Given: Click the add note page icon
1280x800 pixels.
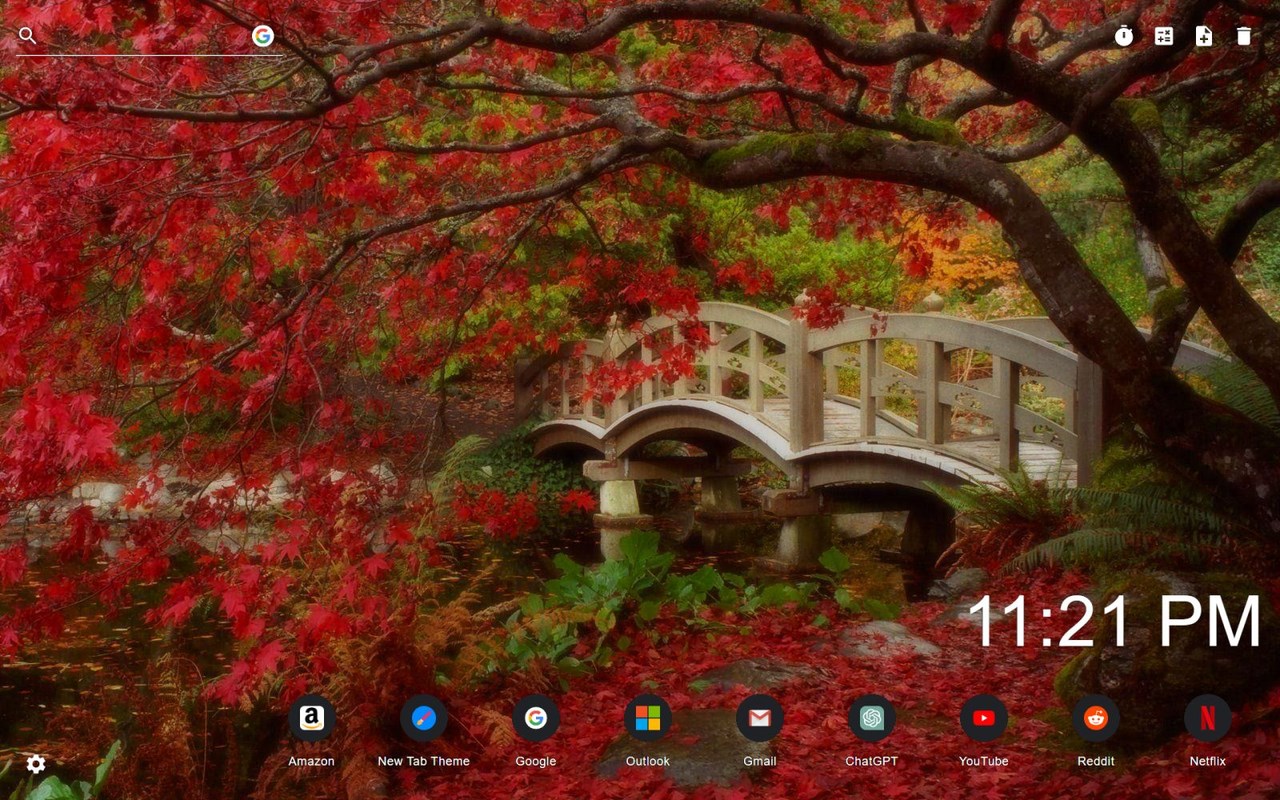Looking at the screenshot, I should coord(1204,36).
